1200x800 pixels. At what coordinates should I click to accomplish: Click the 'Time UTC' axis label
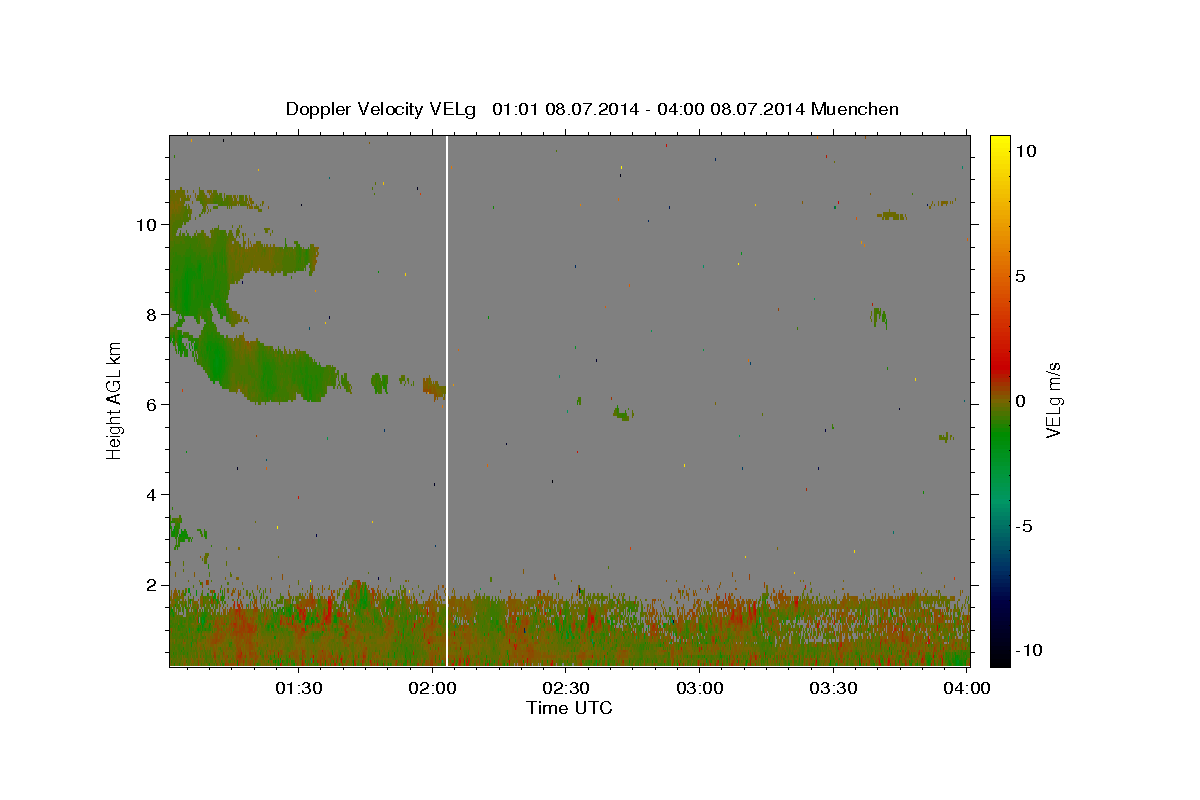tap(569, 708)
